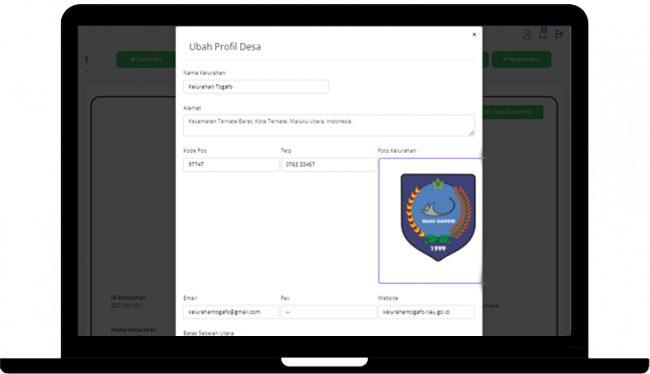The height and width of the screenshot is (374, 650).
Task: Click the ID Kelurahan label text
Action: coord(128,297)
